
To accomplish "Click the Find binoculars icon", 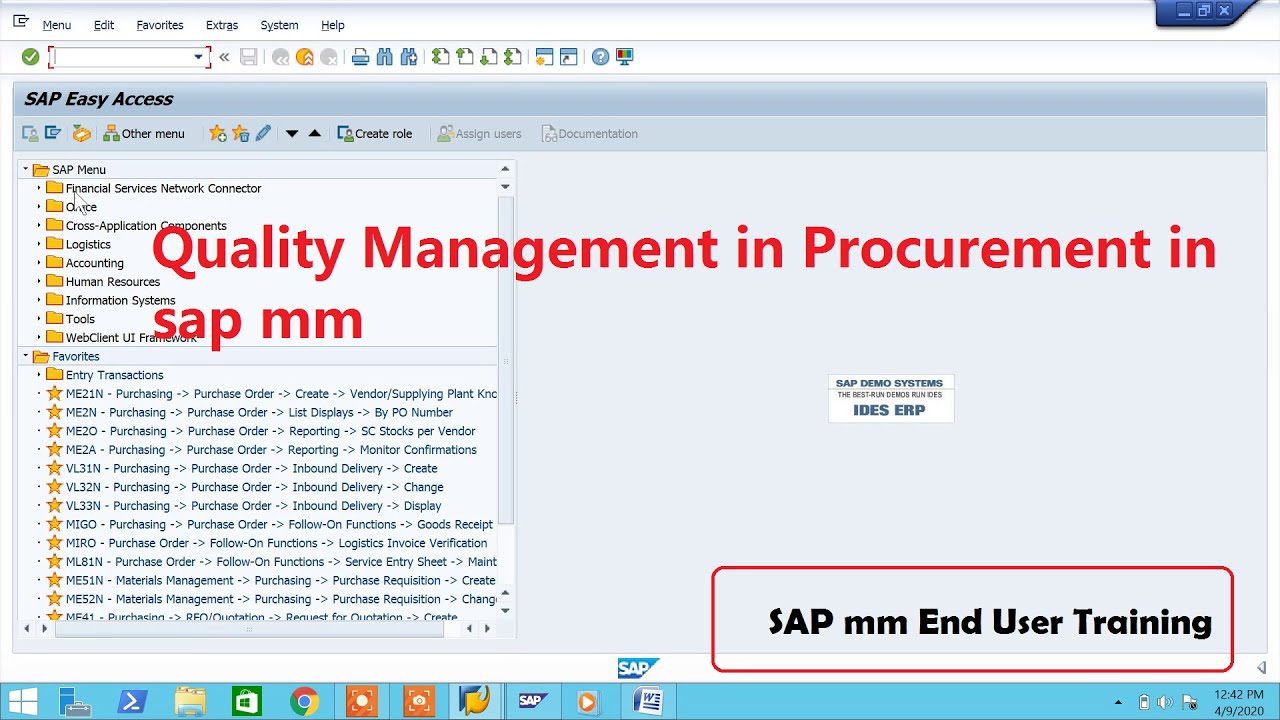I will pos(385,57).
